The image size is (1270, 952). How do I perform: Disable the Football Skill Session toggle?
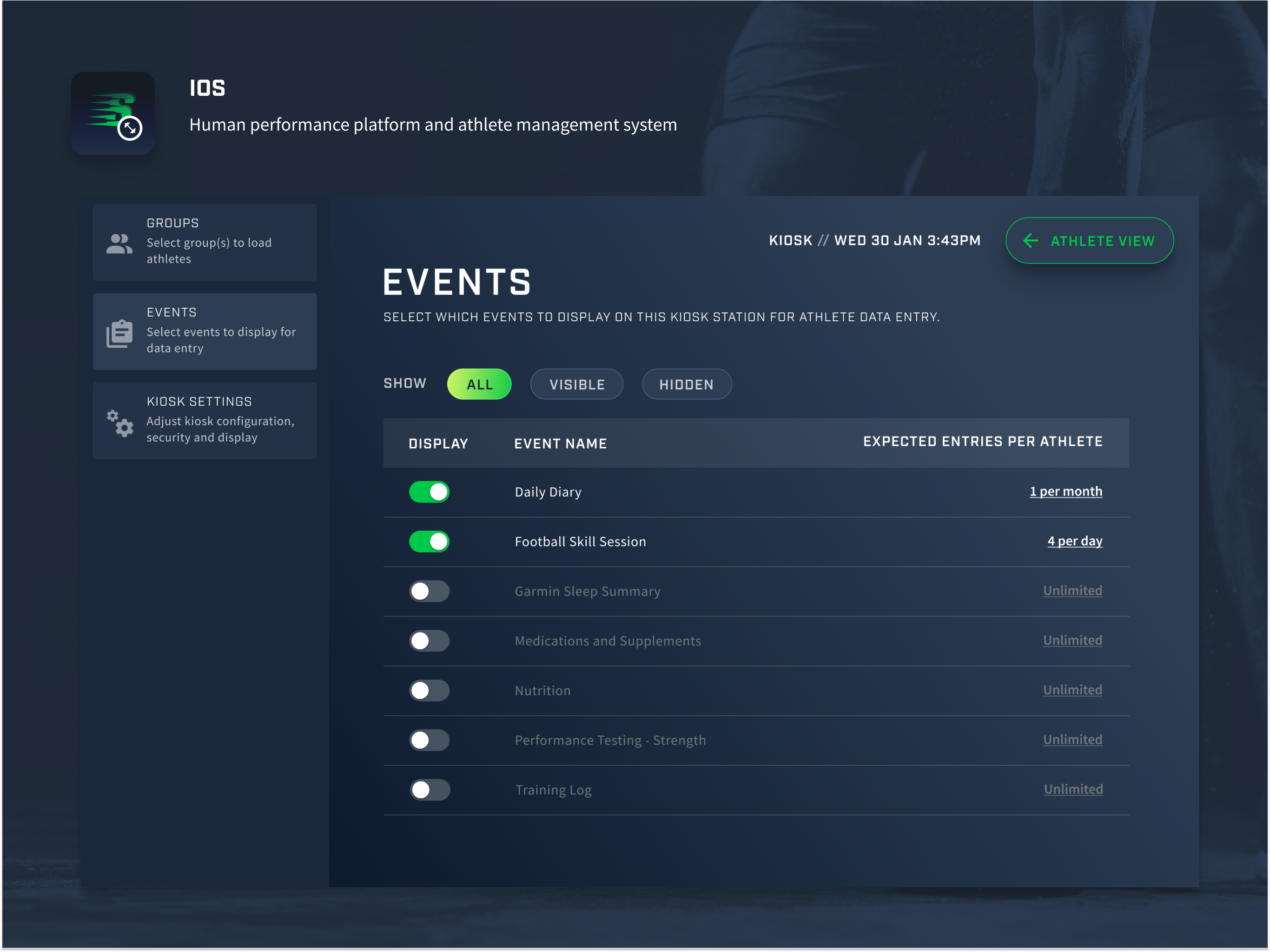pyautogui.click(x=430, y=542)
